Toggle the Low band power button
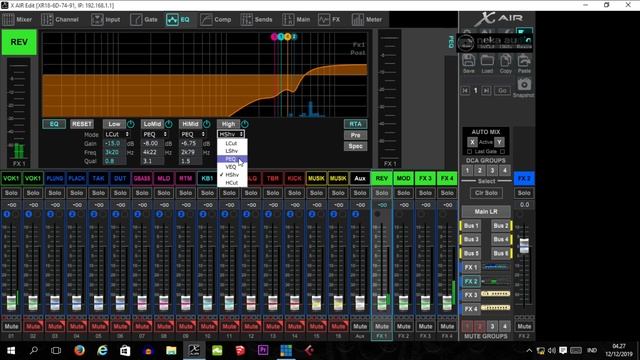The width and height of the screenshot is (640, 360). coord(131,124)
